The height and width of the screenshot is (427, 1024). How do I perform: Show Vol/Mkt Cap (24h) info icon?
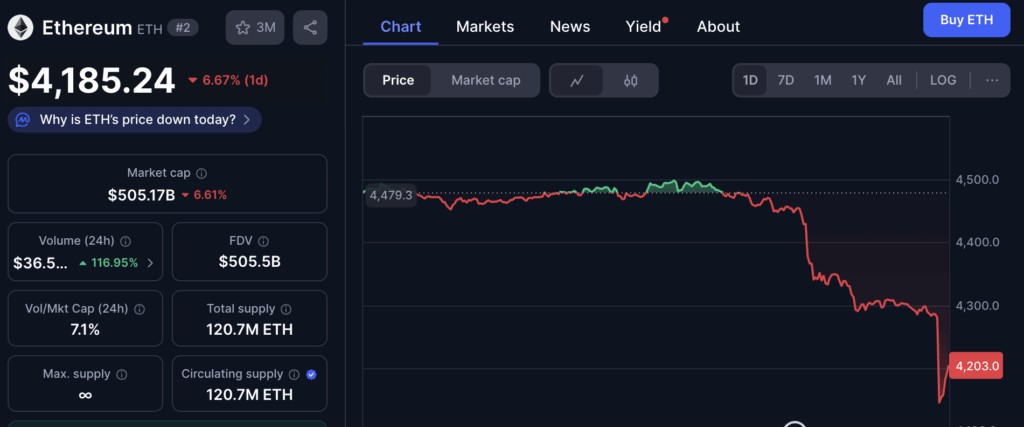pos(139,309)
